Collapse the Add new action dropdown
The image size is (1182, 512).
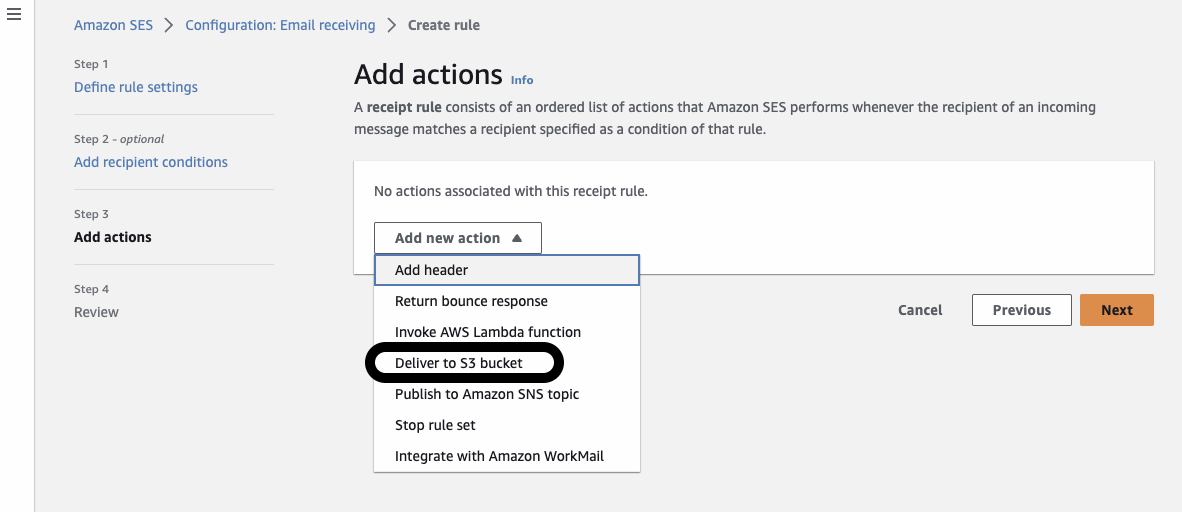tap(458, 238)
